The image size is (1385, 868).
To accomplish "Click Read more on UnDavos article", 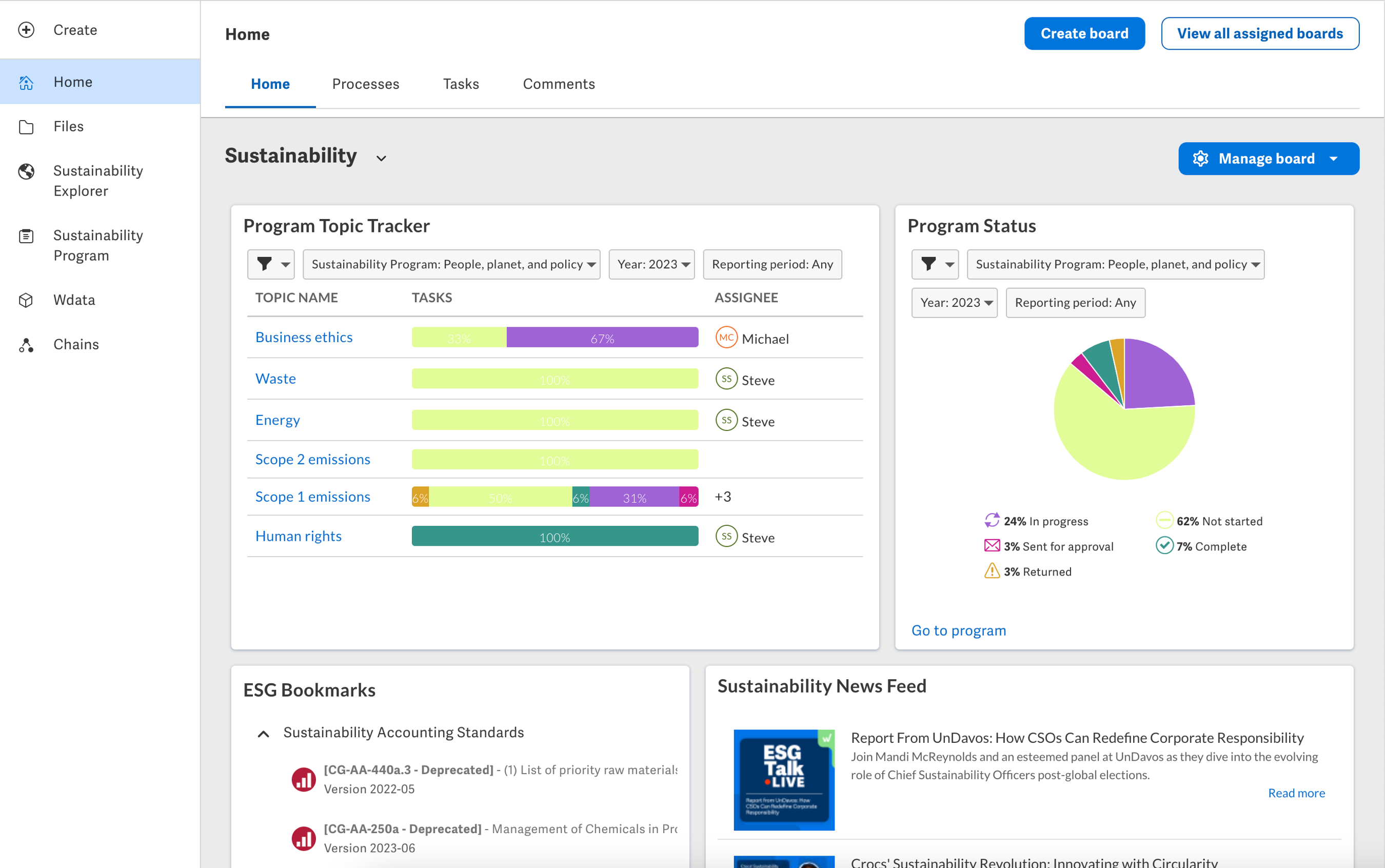I will click(x=1296, y=793).
